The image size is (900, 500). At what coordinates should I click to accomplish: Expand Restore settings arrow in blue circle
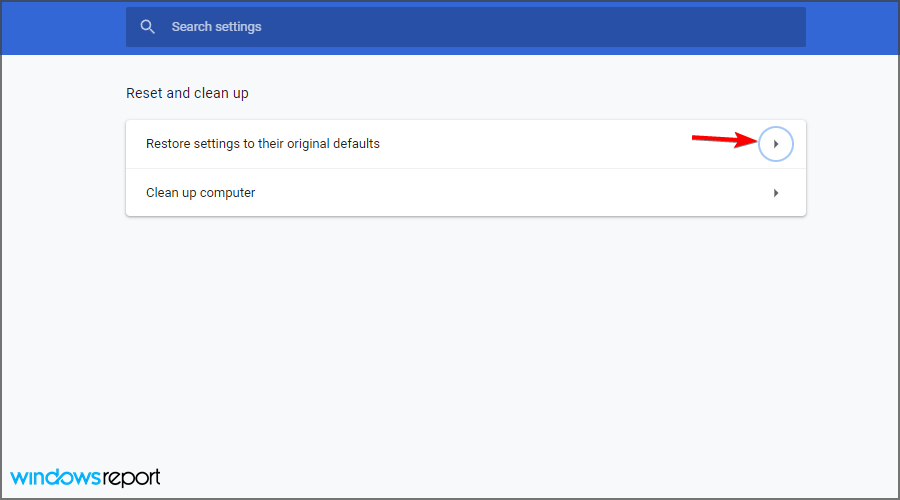775,144
